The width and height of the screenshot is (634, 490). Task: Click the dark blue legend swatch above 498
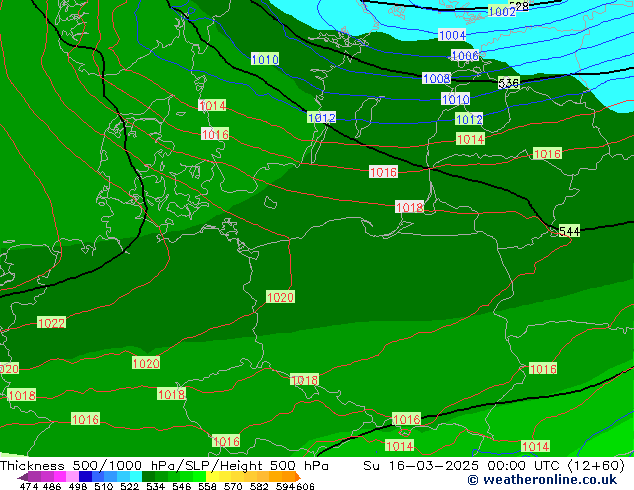[85, 477]
